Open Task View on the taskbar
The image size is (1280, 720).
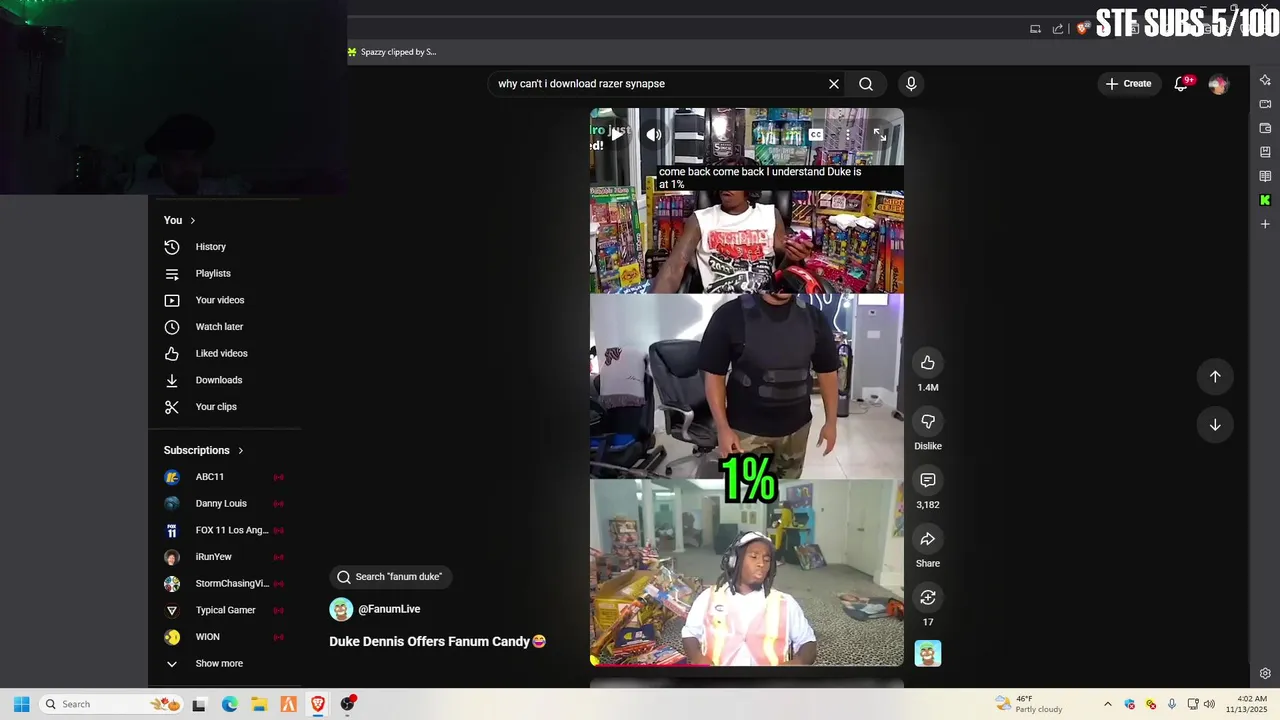pos(199,705)
